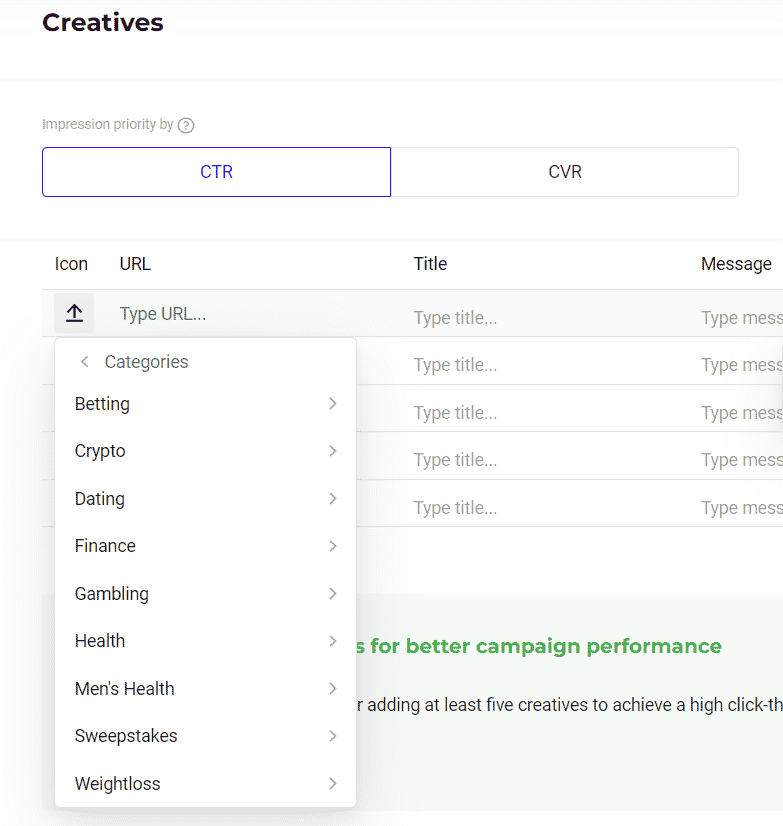The height and width of the screenshot is (826, 783).
Task: Click the upload icon in first row
Action: [74, 314]
